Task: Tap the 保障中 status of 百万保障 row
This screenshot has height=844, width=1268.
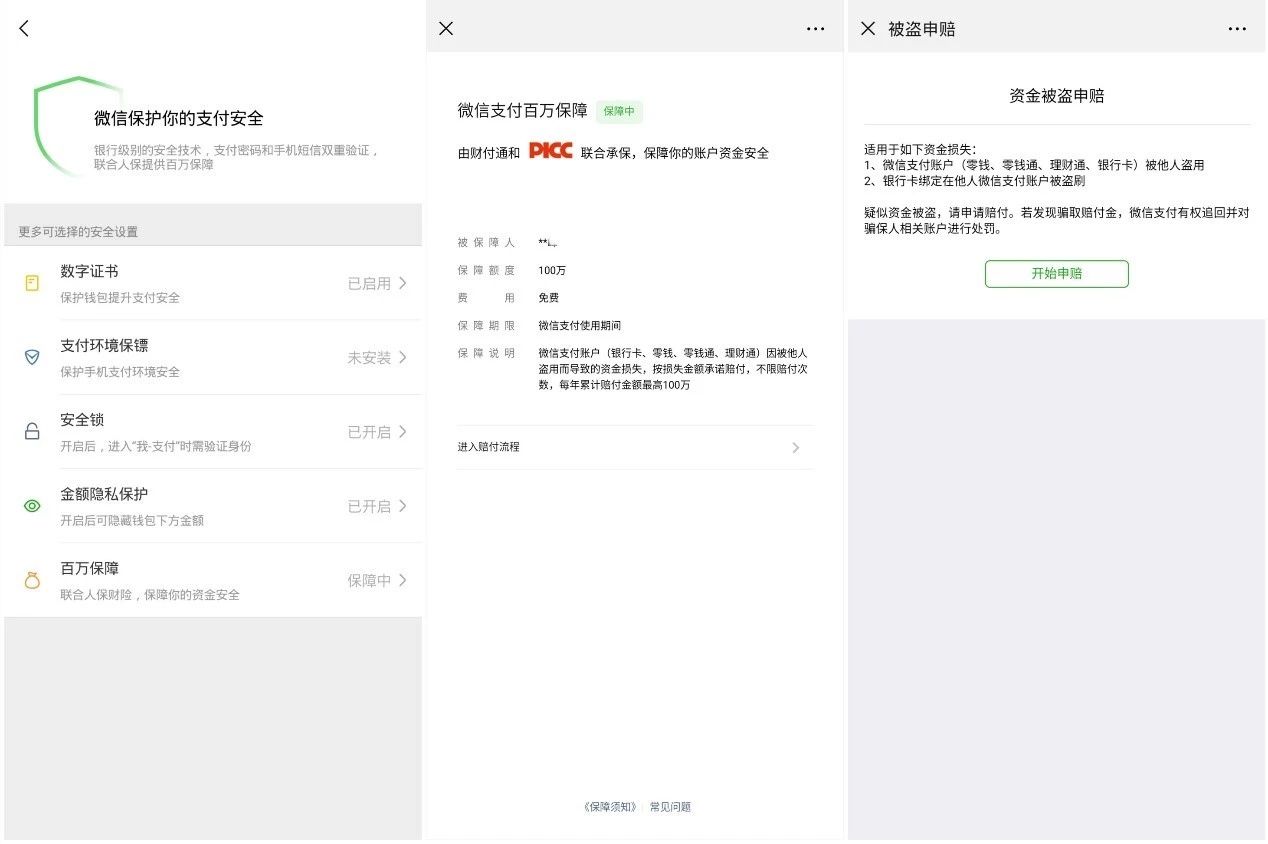Action: click(x=369, y=580)
